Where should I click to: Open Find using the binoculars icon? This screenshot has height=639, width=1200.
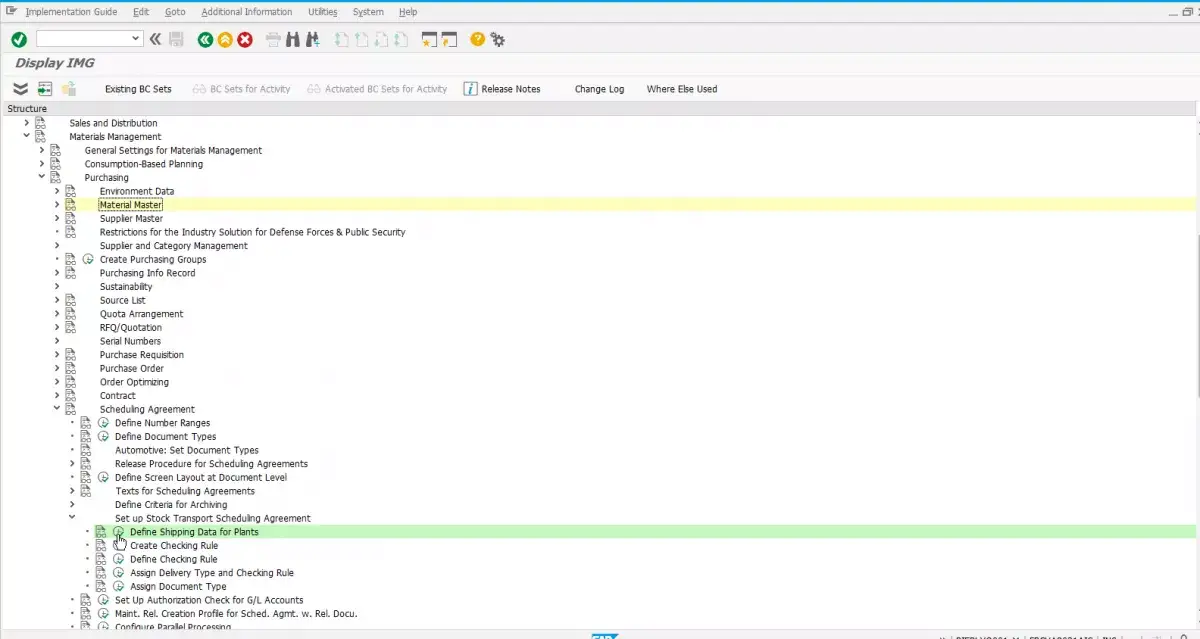point(293,39)
